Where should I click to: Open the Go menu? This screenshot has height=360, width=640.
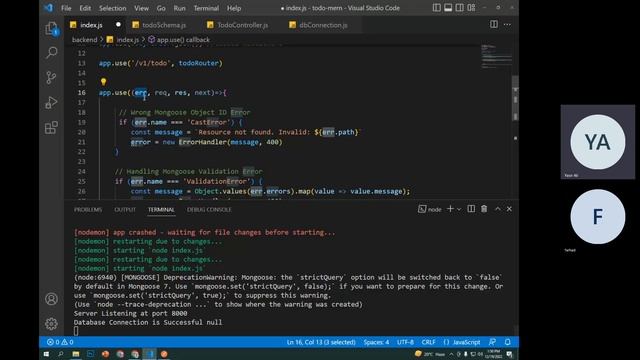coord(161,8)
